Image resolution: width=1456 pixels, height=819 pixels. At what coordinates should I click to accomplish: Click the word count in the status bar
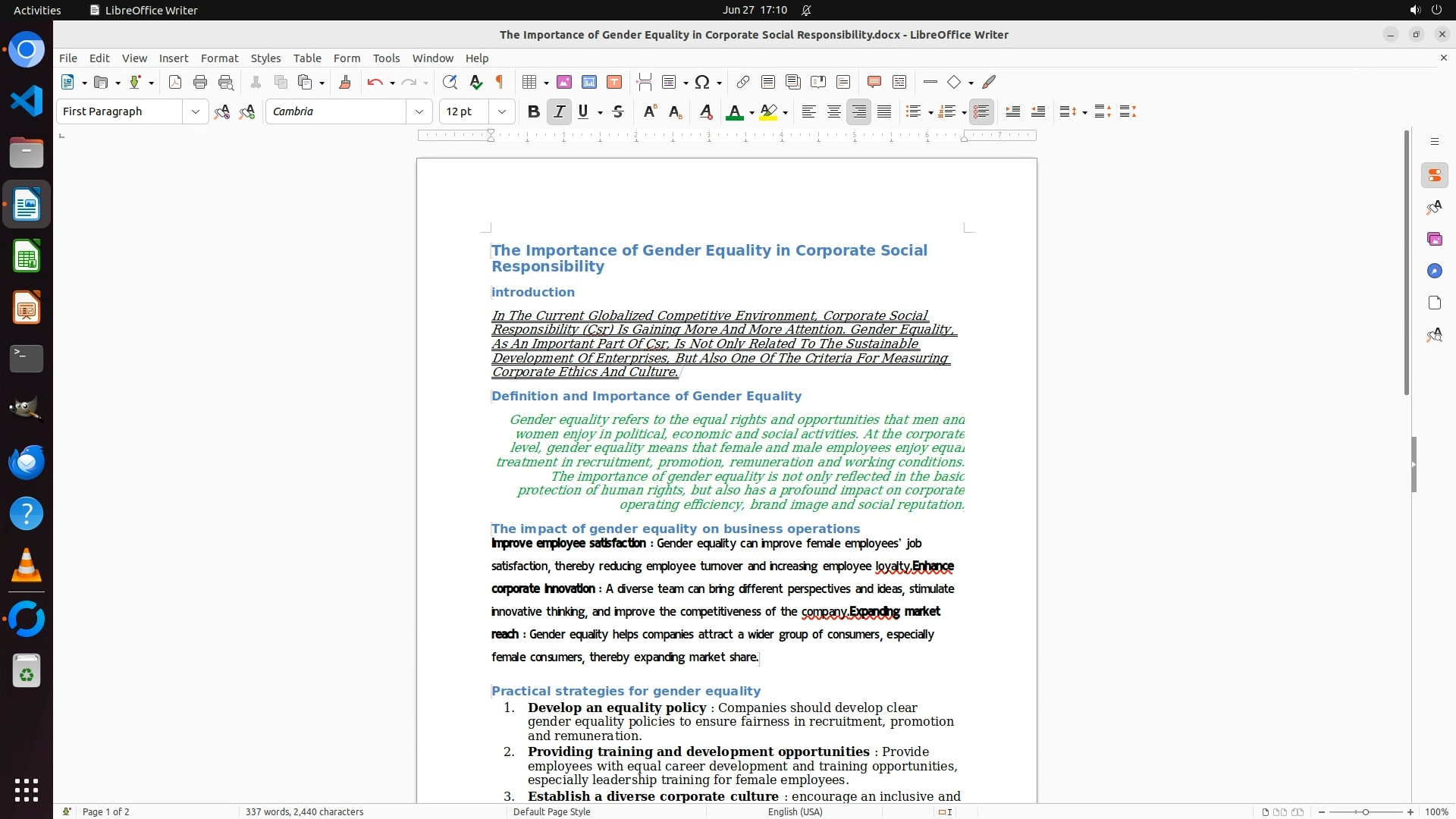point(304,811)
